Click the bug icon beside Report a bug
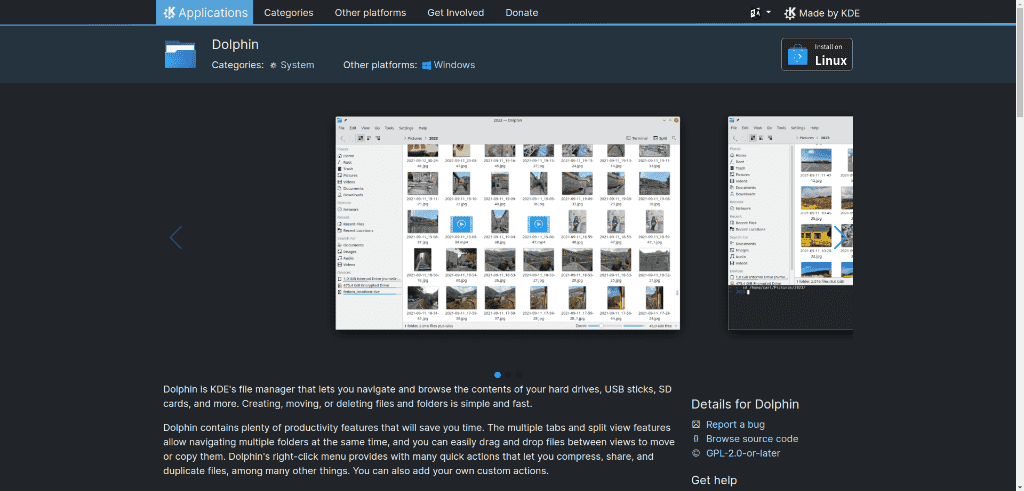The width and height of the screenshot is (1024, 491). (x=696, y=425)
